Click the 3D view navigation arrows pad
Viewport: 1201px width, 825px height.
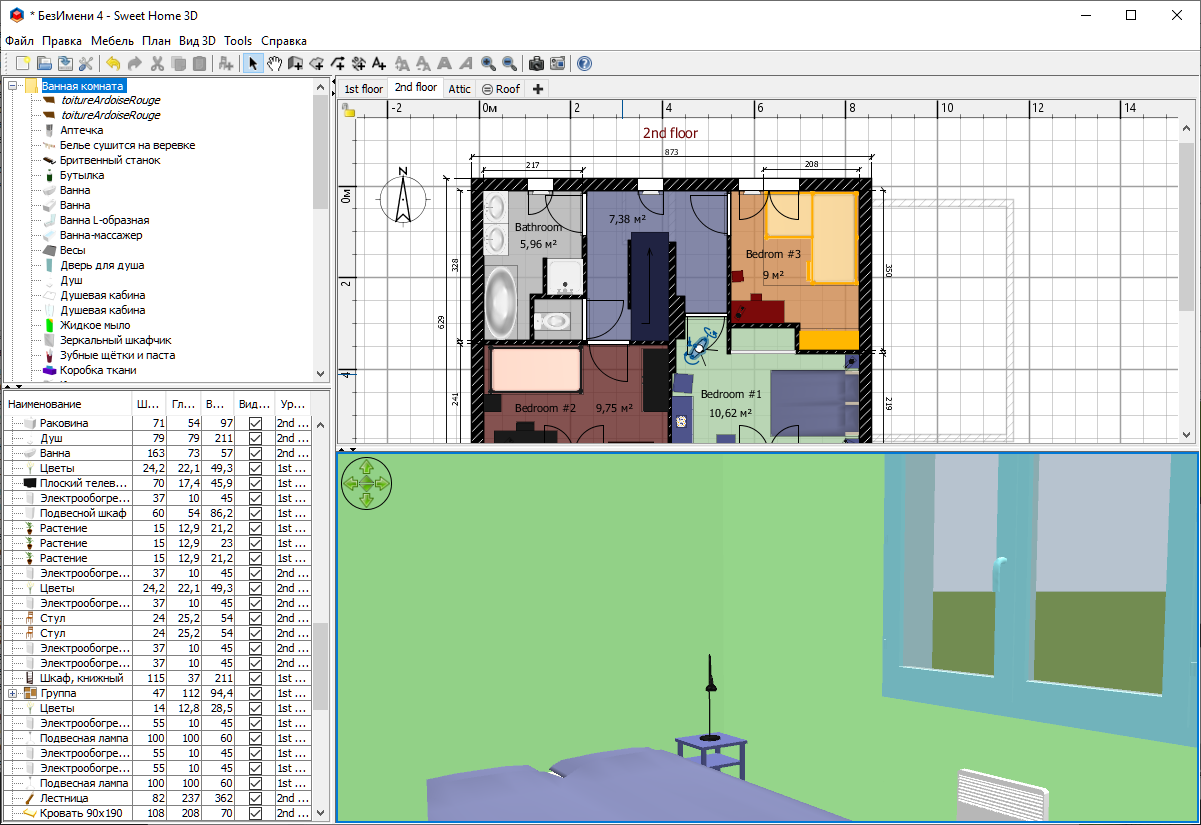[366, 482]
